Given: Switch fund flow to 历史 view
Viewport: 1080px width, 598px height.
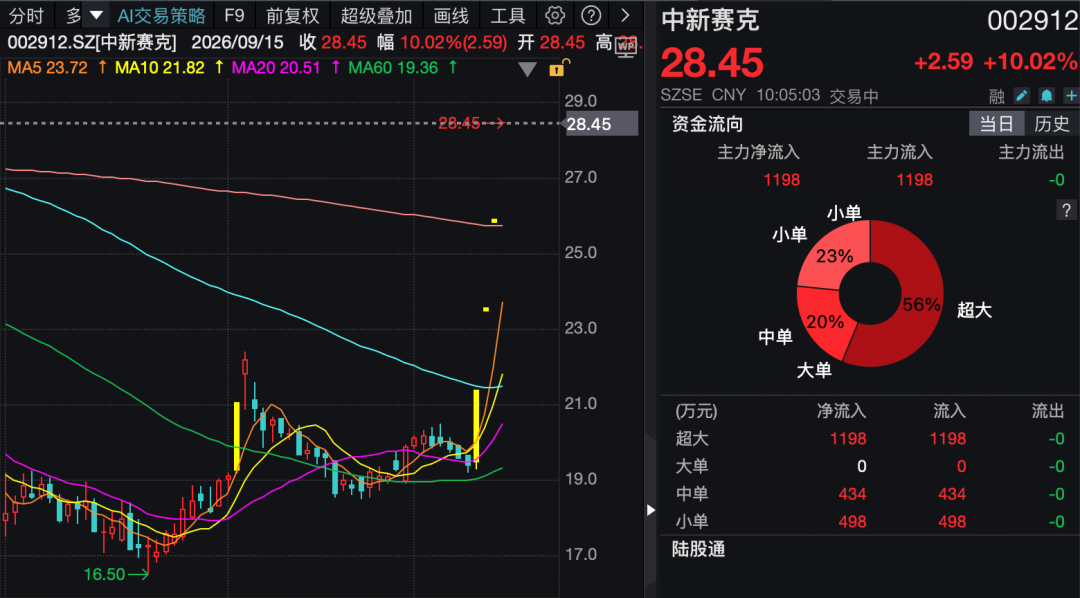Looking at the screenshot, I should (1052, 125).
